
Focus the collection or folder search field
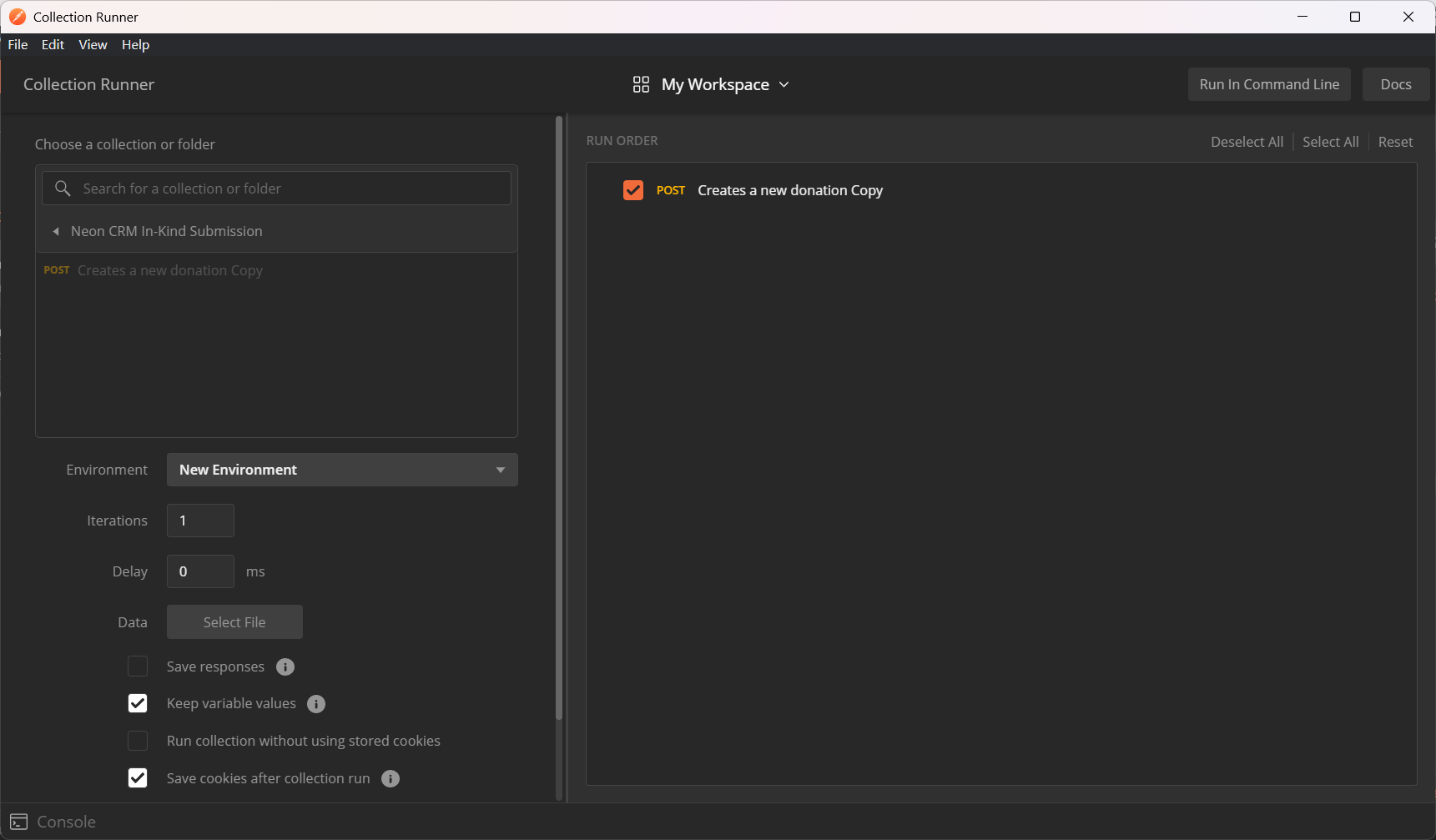point(276,189)
